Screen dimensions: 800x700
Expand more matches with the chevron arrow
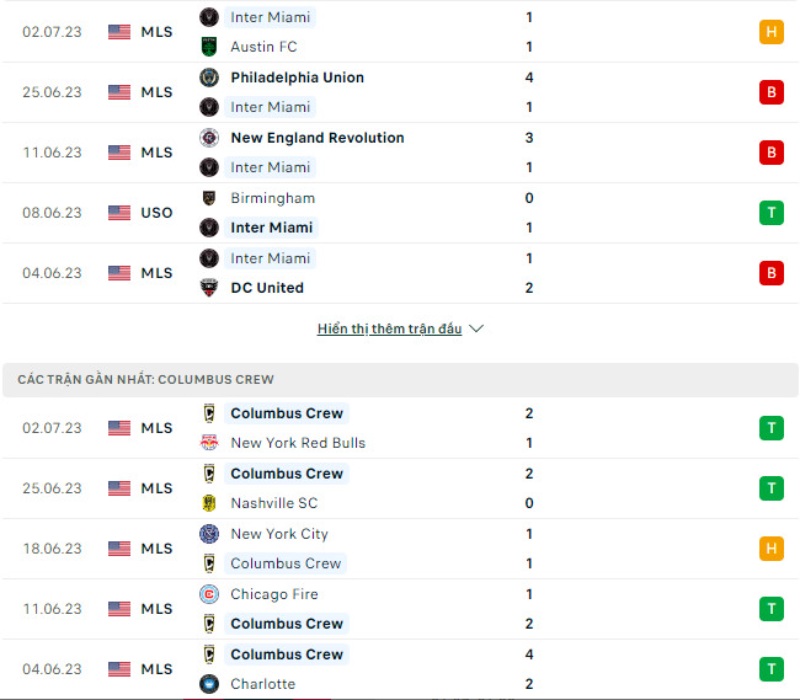(476, 329)
